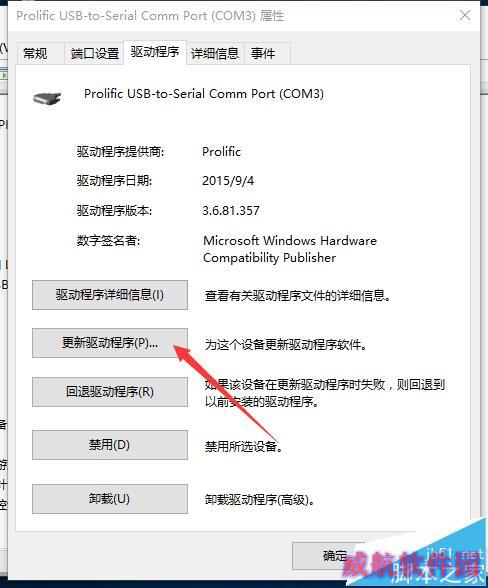Switch to the 常规 tab

point(36,54)
